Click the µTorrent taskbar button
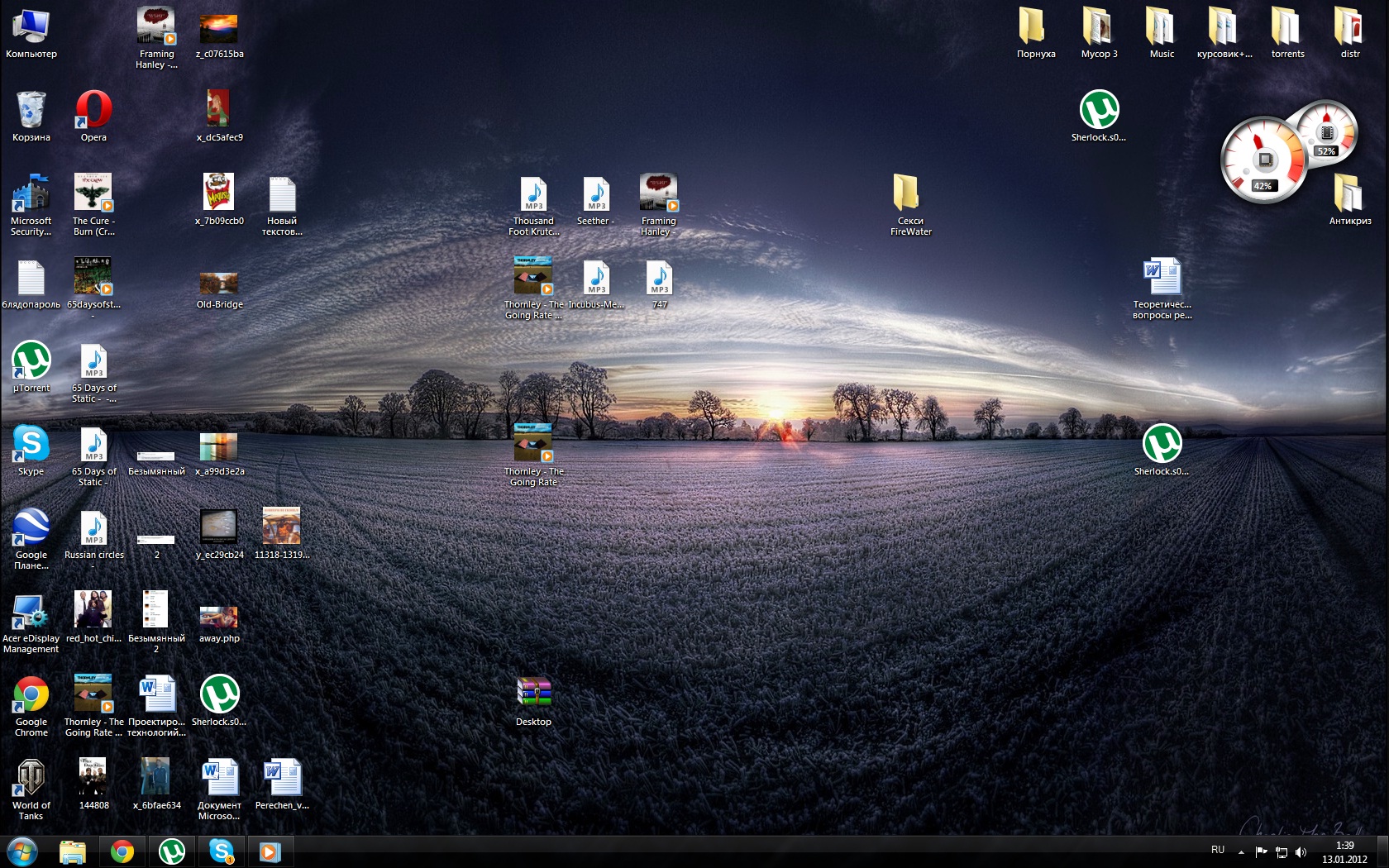 point(172,851)
